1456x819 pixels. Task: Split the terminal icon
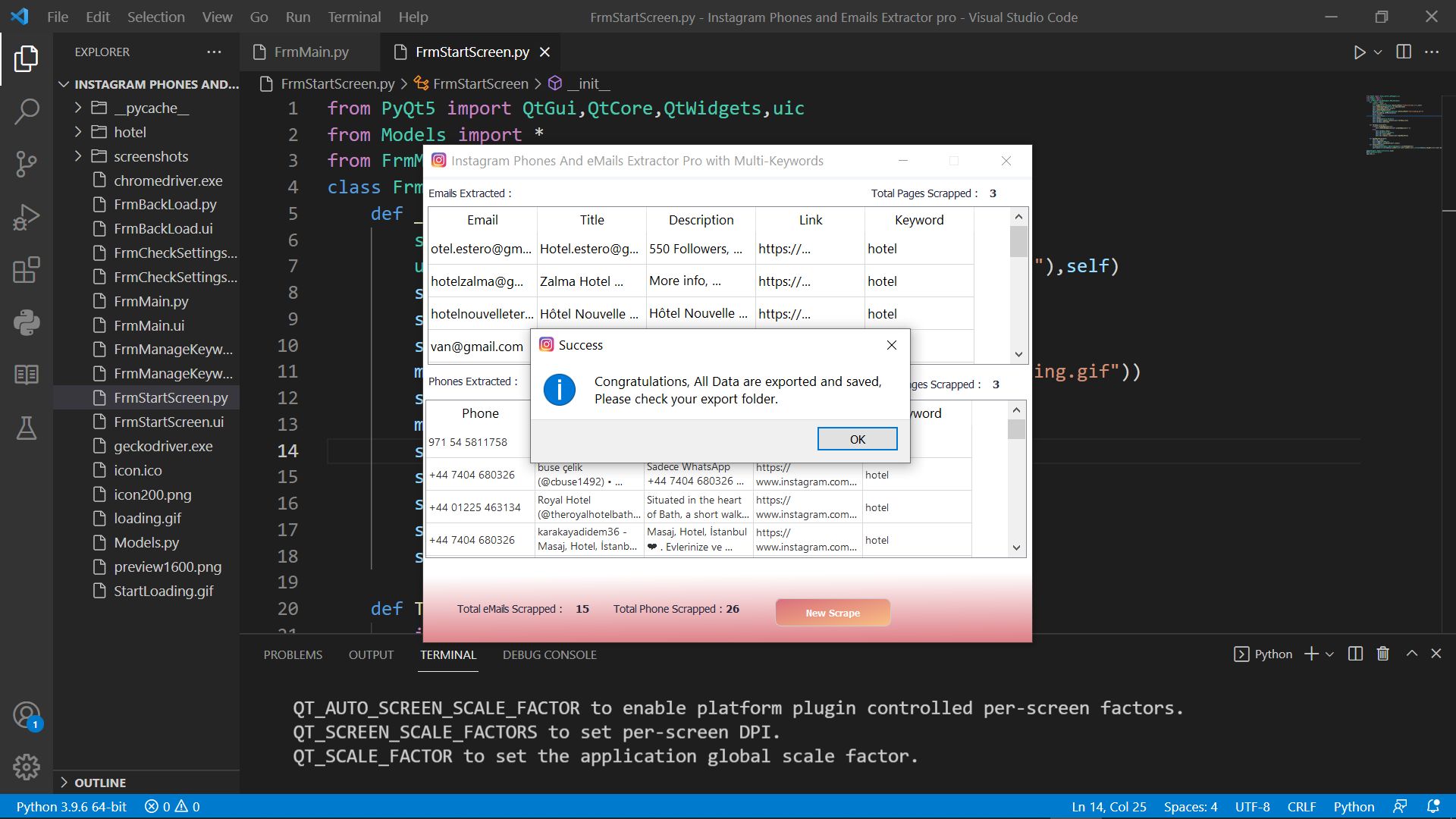coord(1356,654)
